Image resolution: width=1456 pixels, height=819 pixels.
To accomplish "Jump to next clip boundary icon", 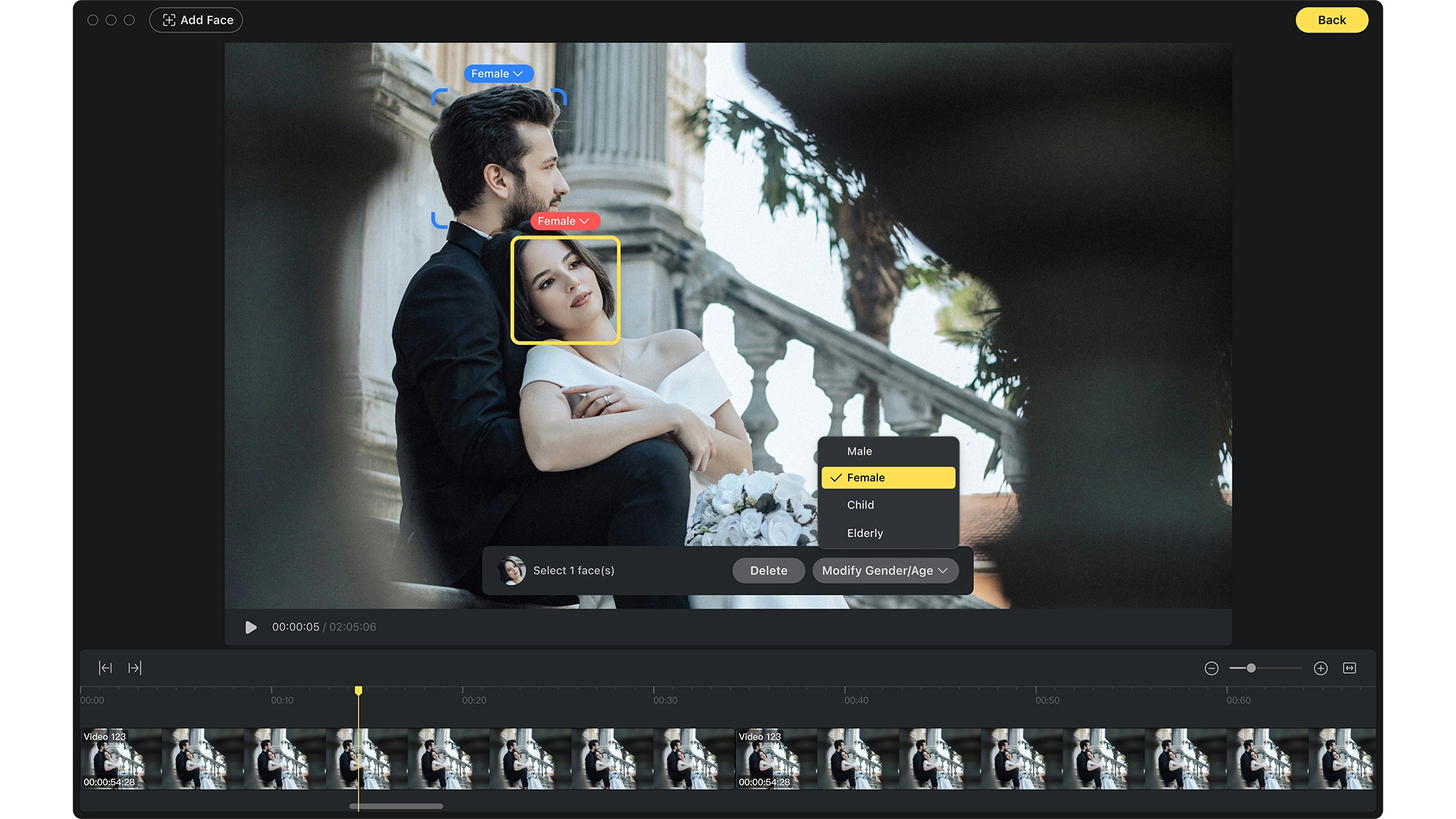I will (135, 668).
